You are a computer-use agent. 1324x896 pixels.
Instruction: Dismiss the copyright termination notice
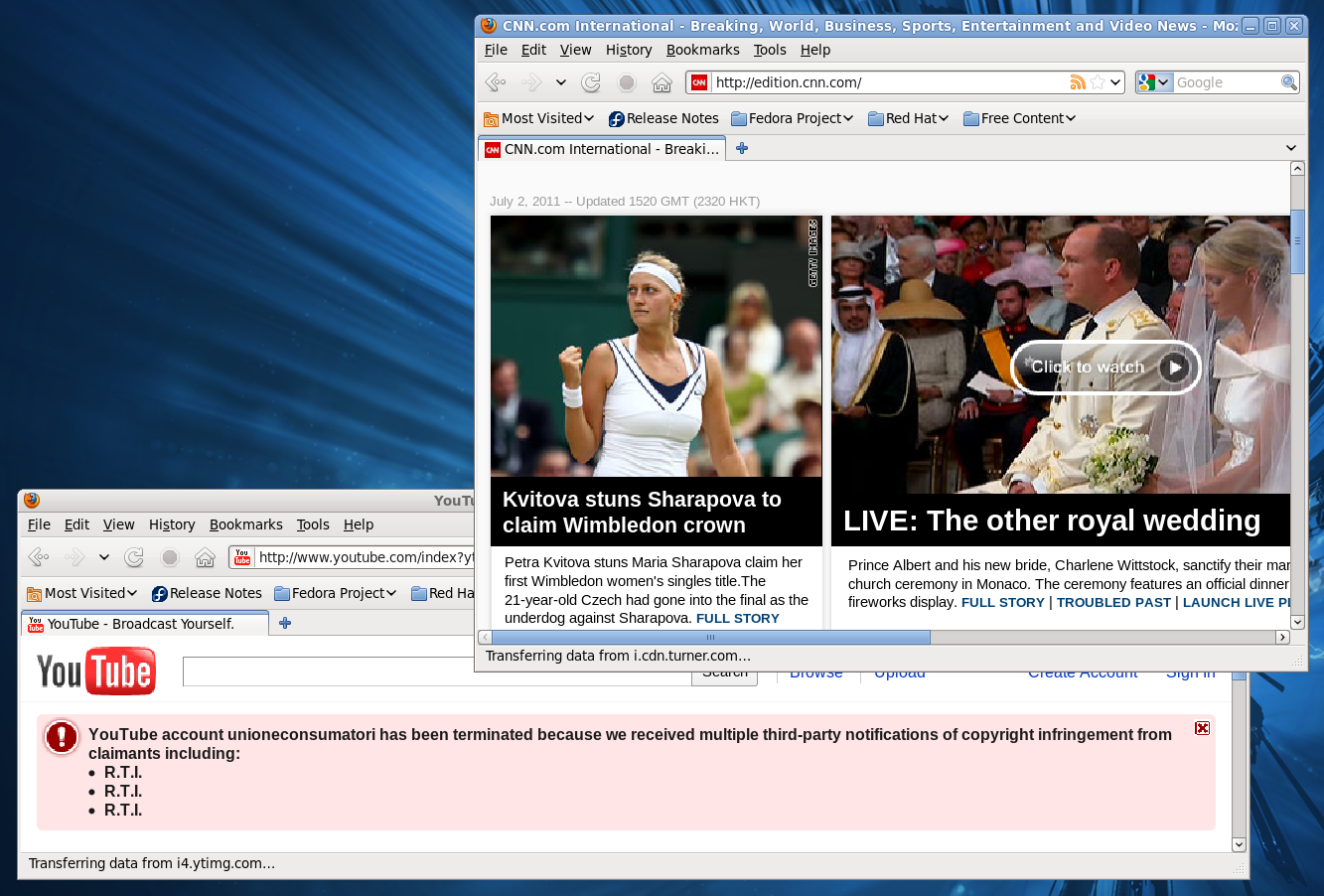(x=1202, y=728)
